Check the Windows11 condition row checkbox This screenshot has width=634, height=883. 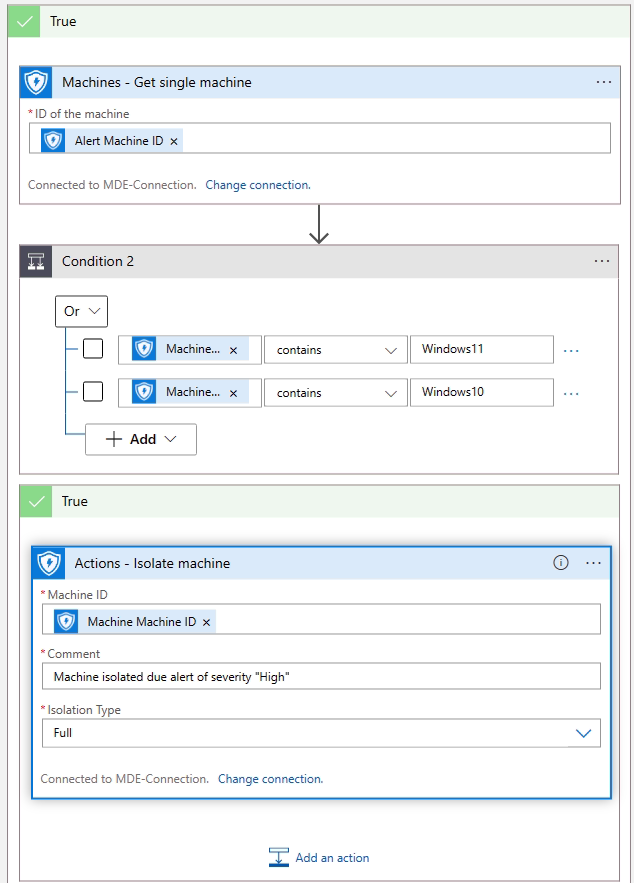93,349
